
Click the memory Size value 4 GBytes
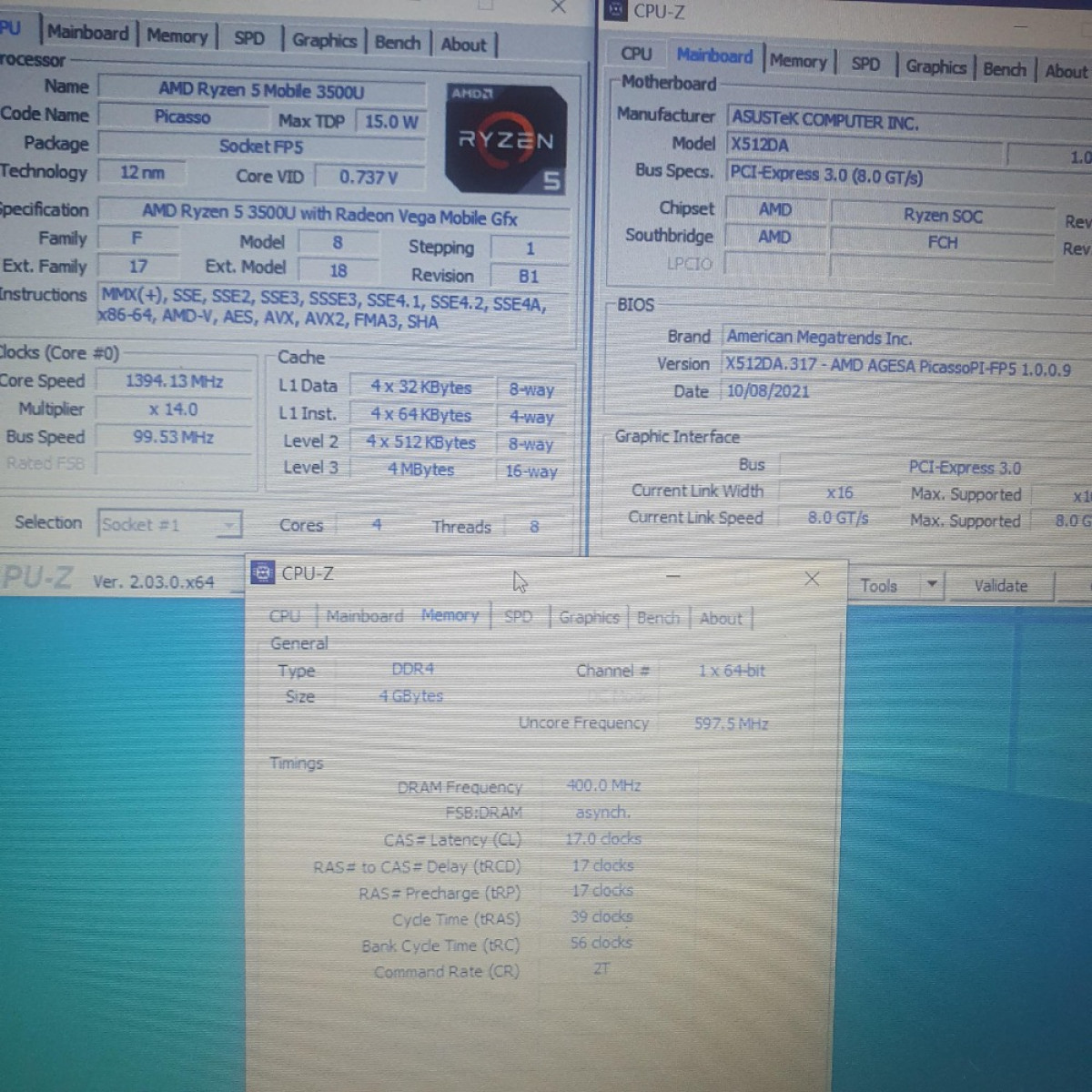pyautogui.click(x=411, y=696)
